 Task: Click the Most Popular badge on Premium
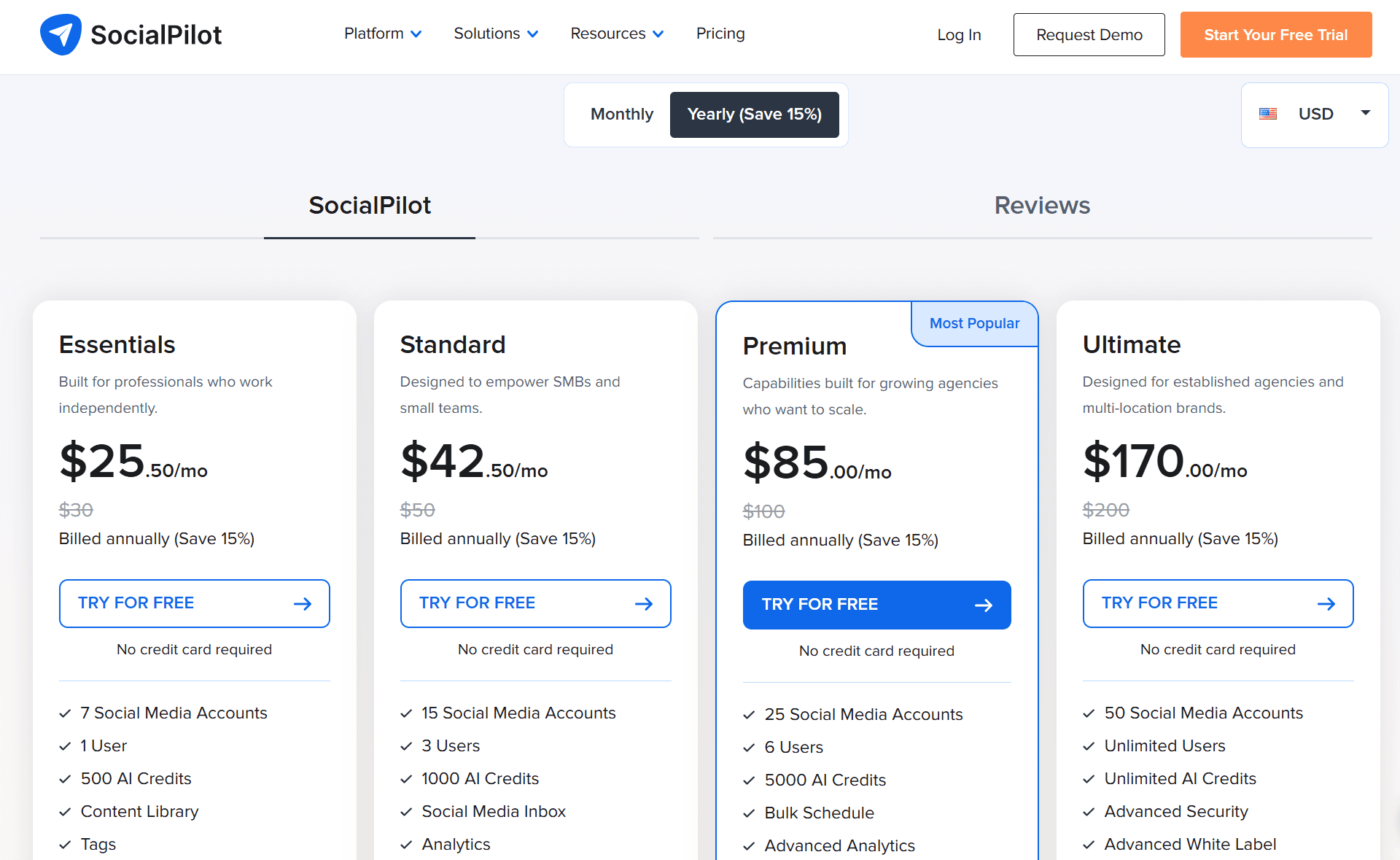tap(974, 323)
